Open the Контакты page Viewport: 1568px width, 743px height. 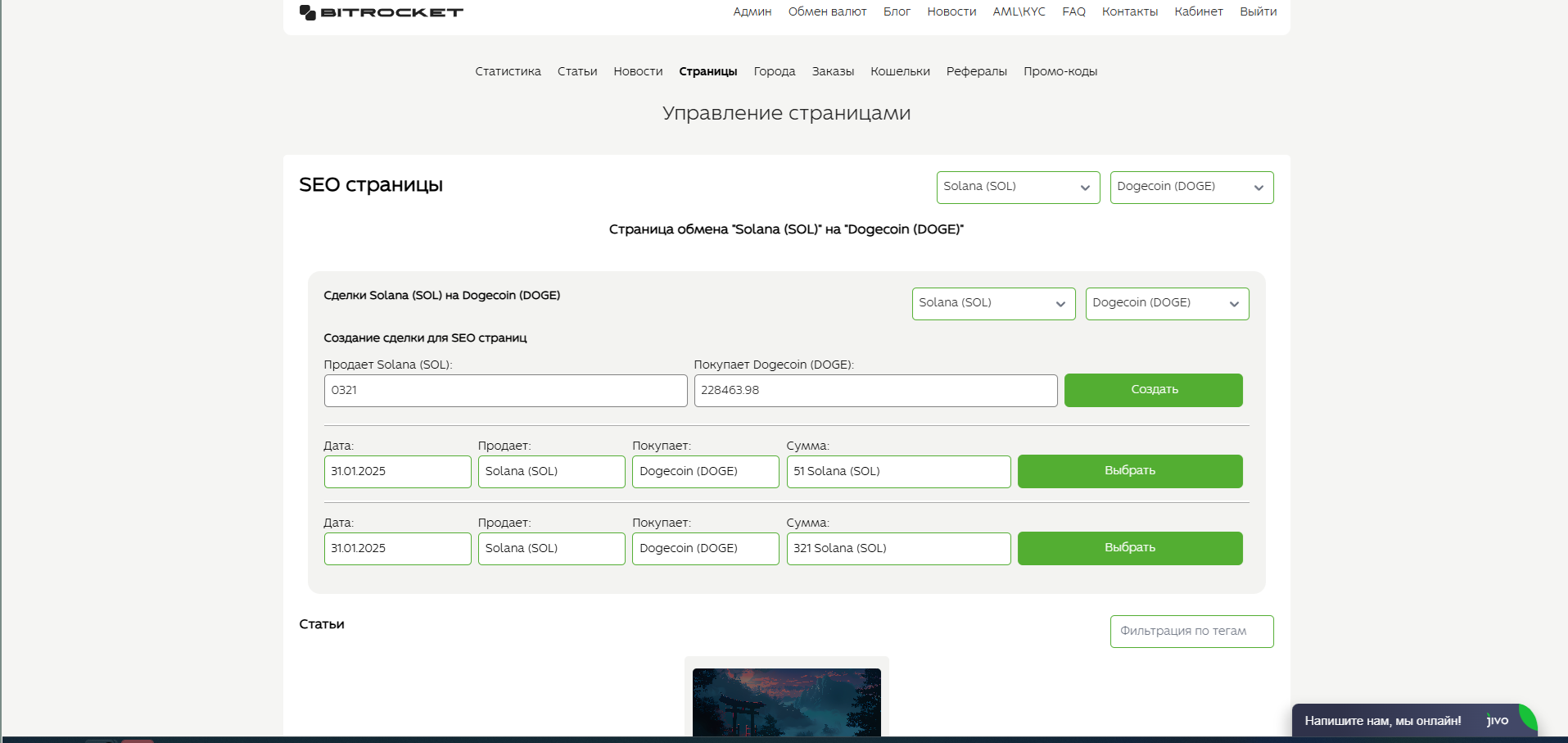1130,11
